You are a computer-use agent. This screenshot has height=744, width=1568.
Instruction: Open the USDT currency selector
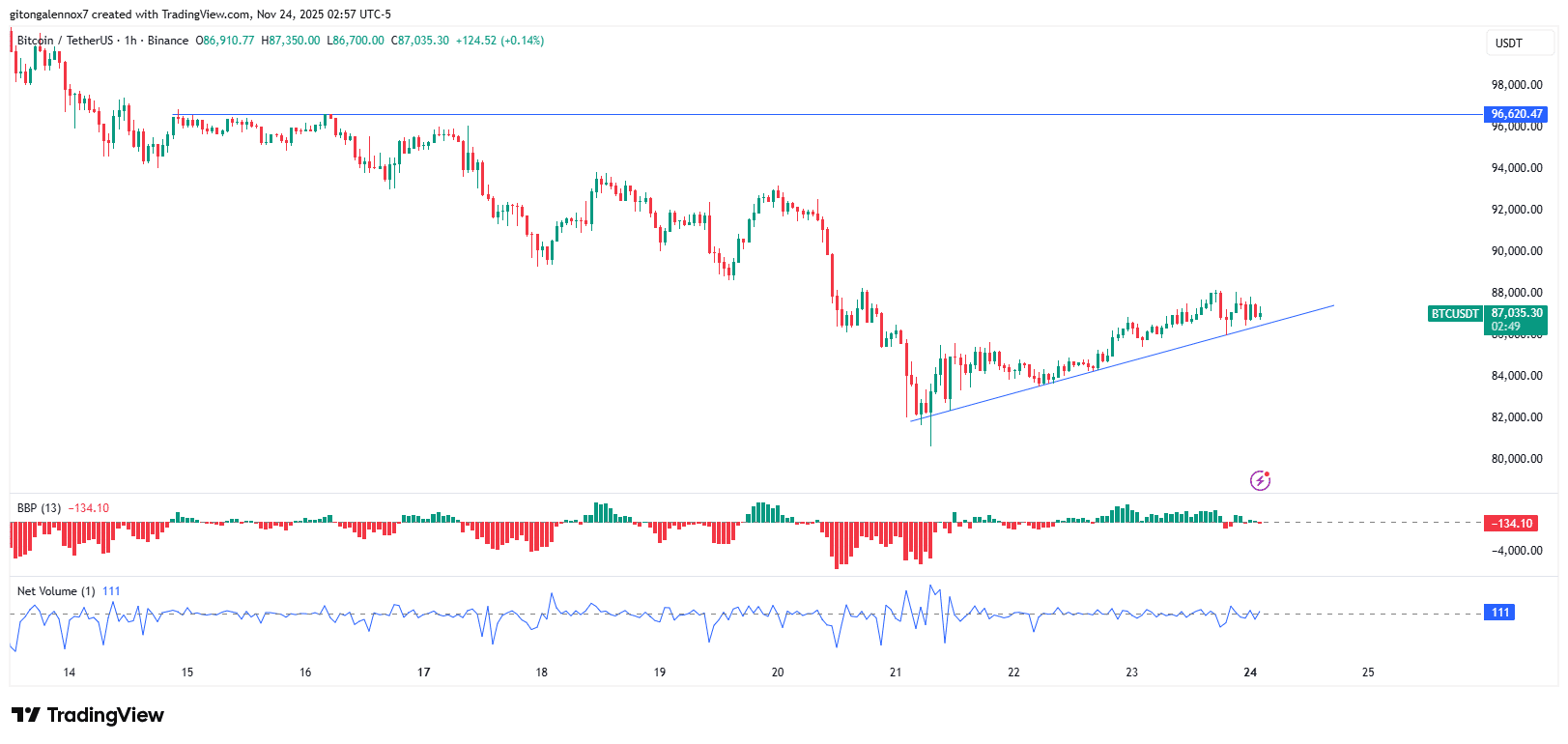tap(1508, 43)
